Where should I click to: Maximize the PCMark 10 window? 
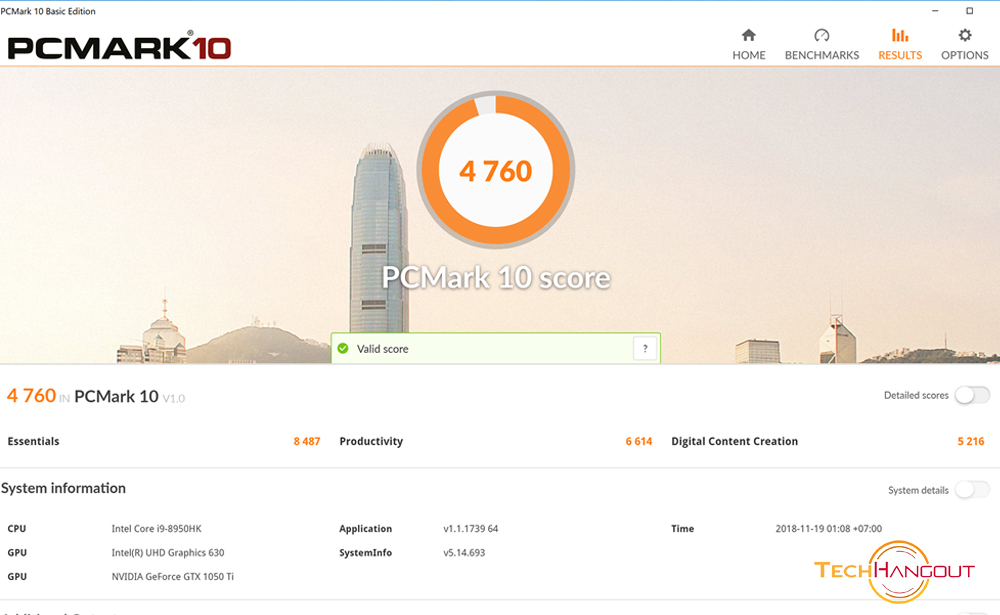pyautogui.click(x=969, y=11)
